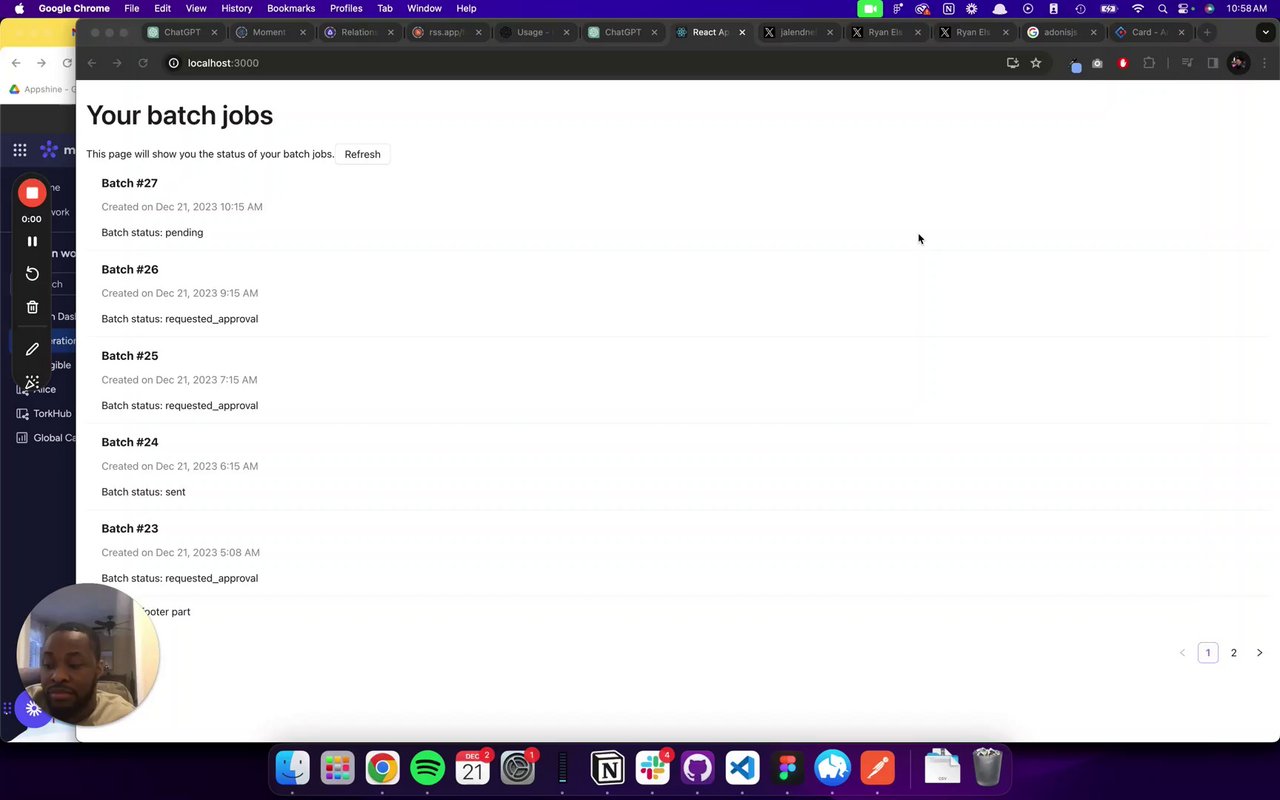Bookmark this page with the star icon

(1036, 63)
